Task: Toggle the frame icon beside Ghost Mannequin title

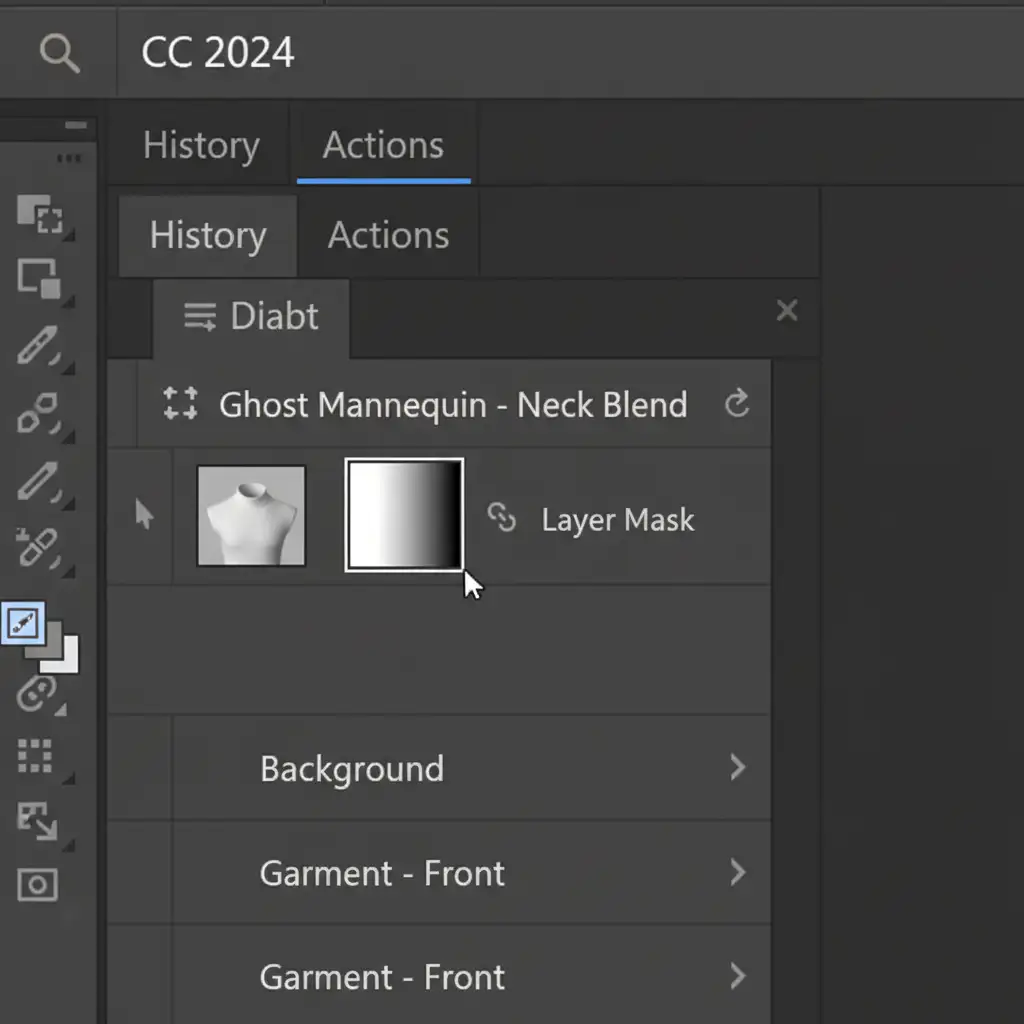Action: (x=180, y=404)
